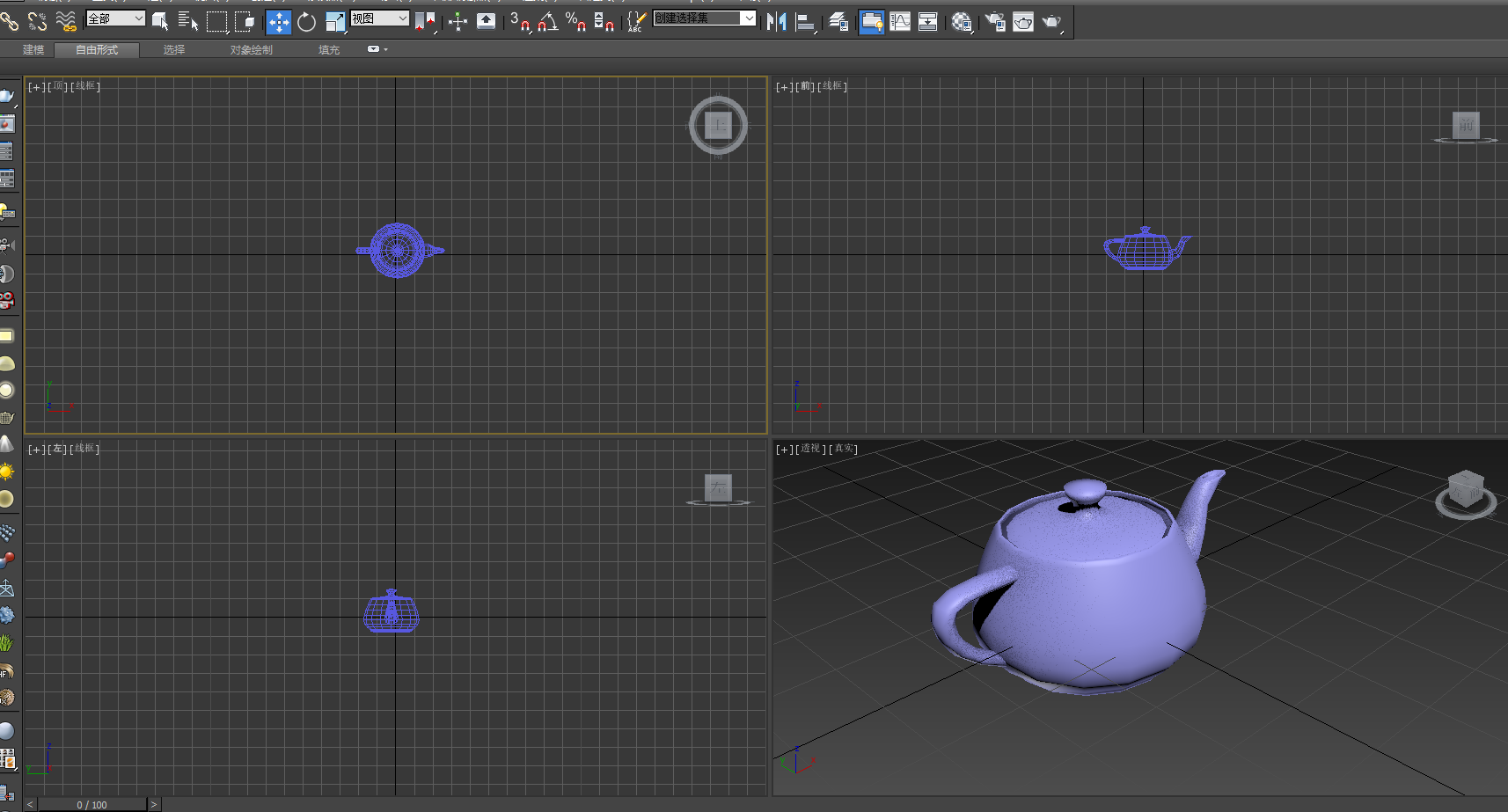Open Select by Name list icon
The width and height of the screenshot is (1508, 812).
(188, 21)
